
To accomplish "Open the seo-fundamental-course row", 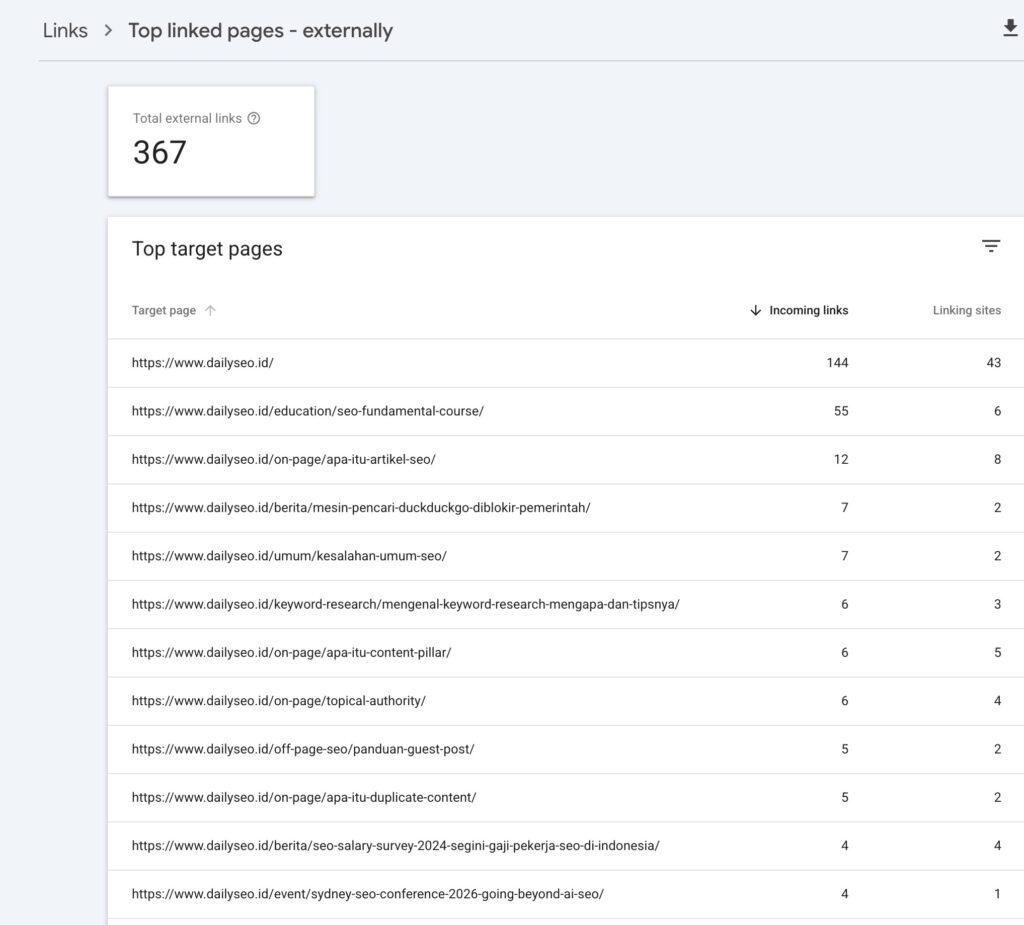I will pyautogui.click(x=566, y=411).
